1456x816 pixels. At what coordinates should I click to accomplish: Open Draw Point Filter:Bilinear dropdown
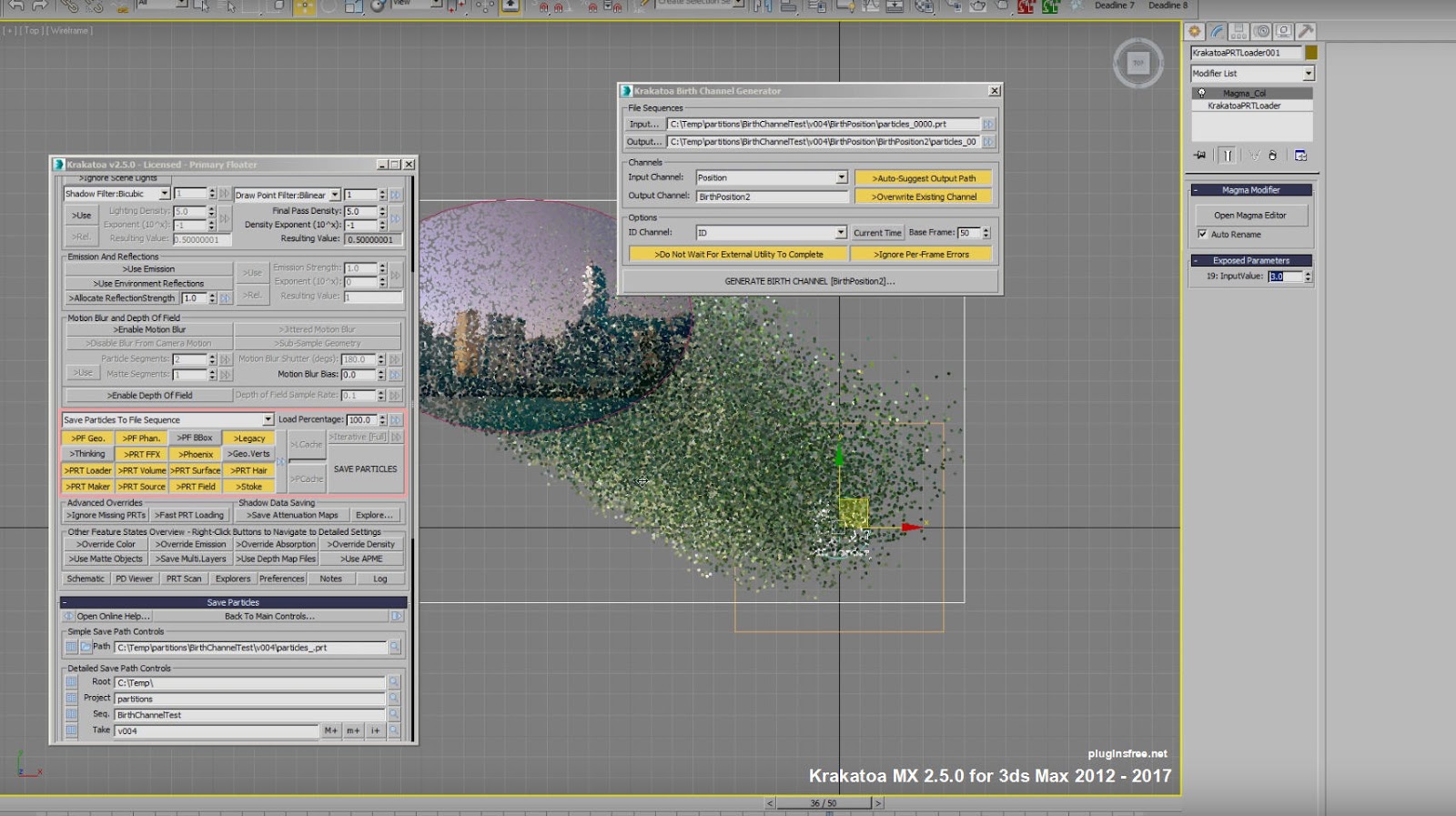pyautogui.click(x=287, y=195)
